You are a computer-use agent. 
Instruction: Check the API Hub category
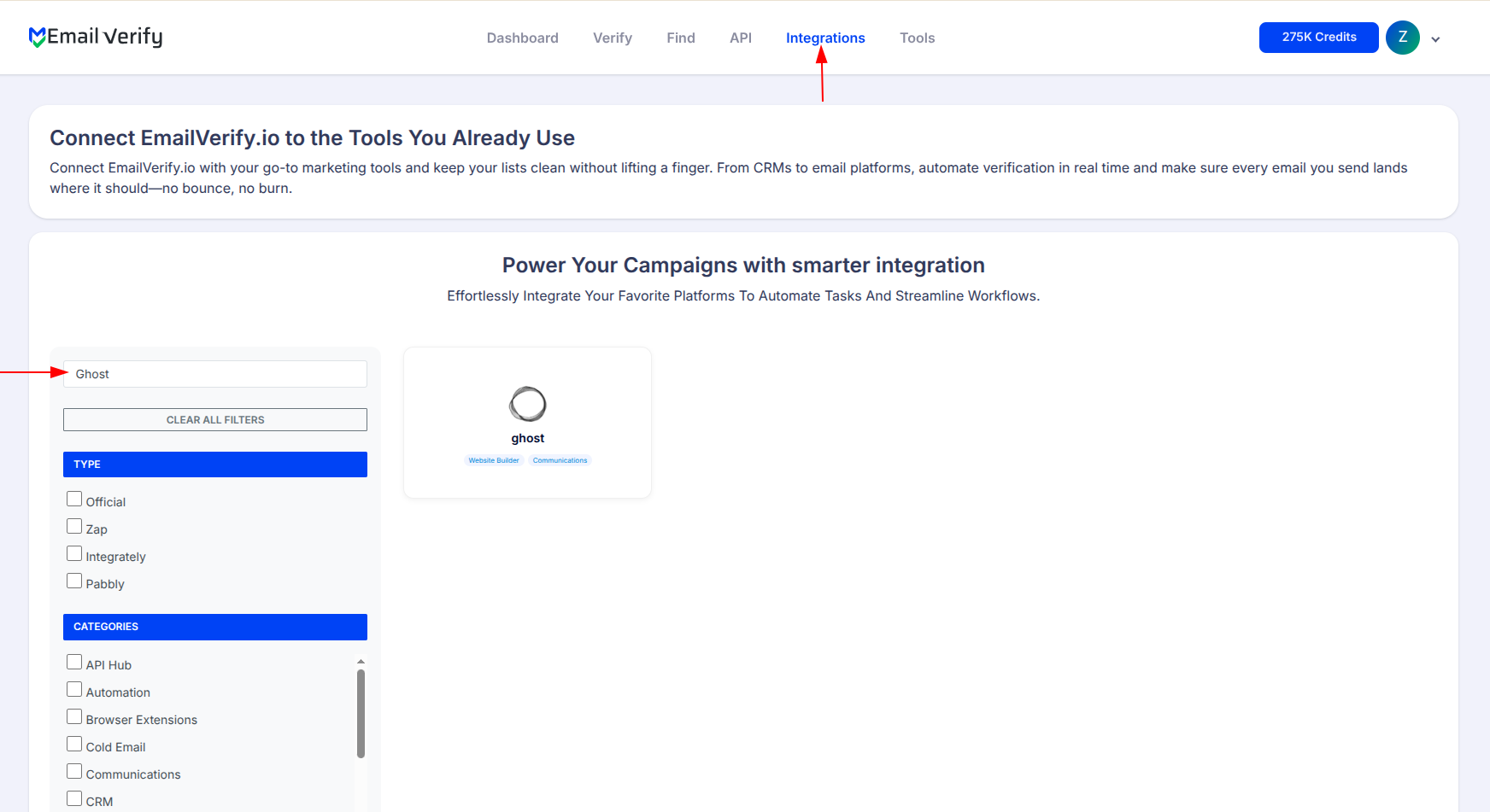74,662
